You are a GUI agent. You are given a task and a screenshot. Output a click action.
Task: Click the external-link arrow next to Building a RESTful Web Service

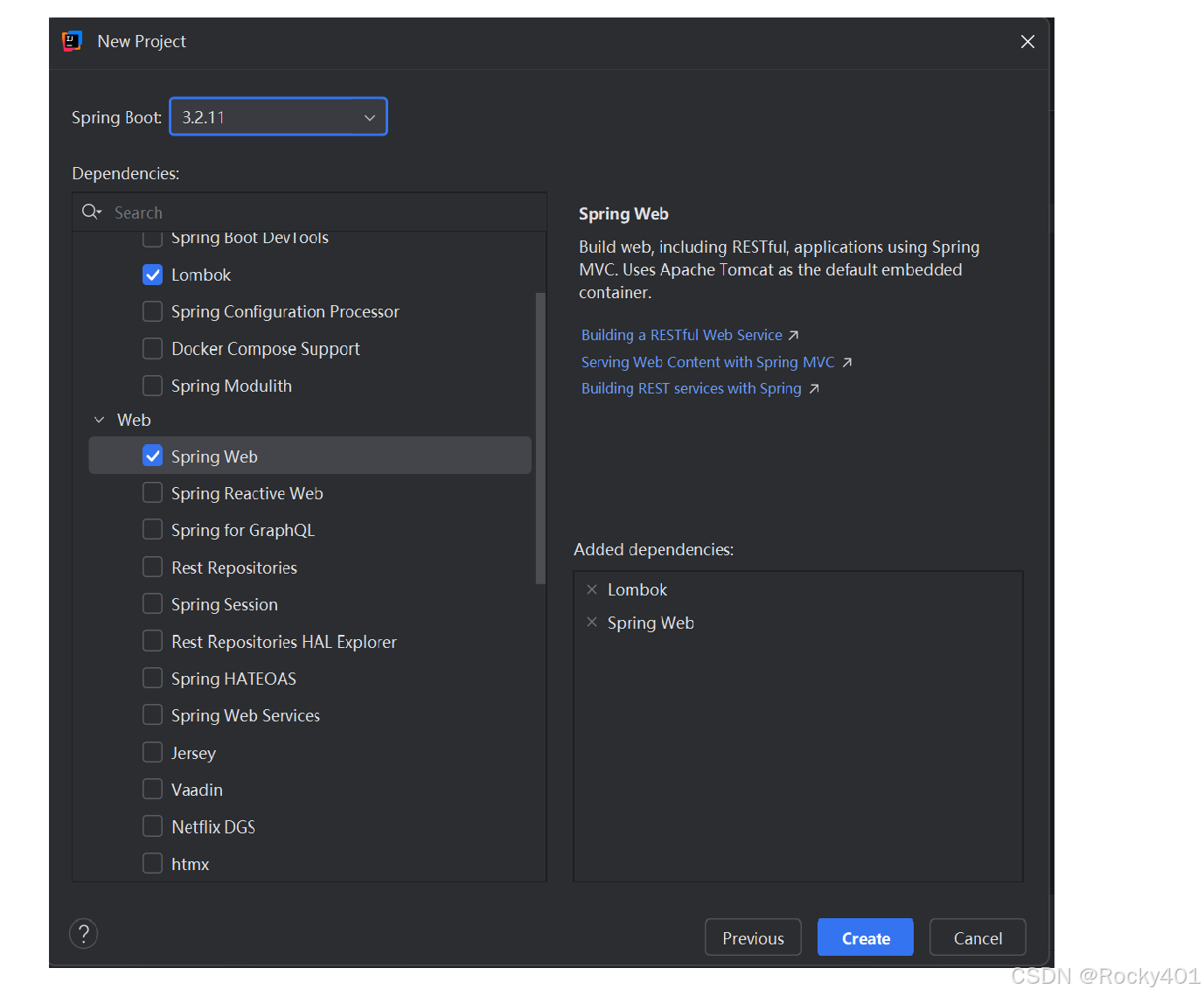pos(793,336)
